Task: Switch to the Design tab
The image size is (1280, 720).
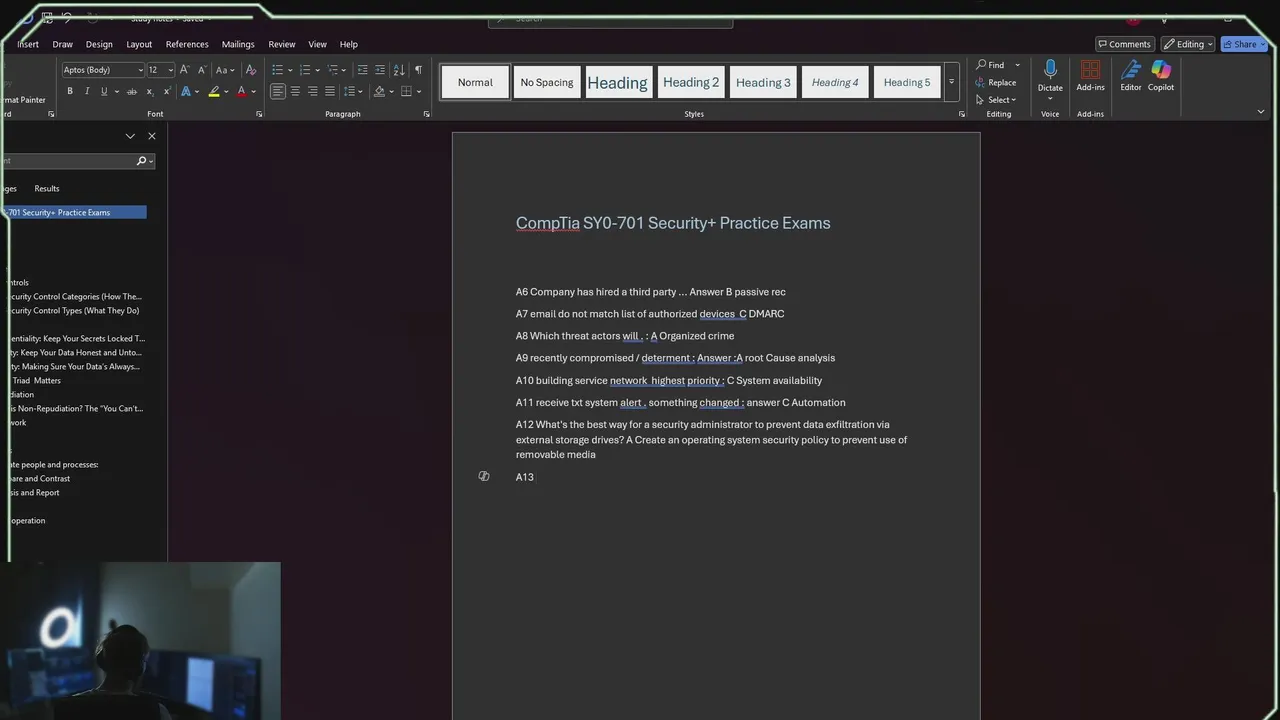Action: pos(99,44)
